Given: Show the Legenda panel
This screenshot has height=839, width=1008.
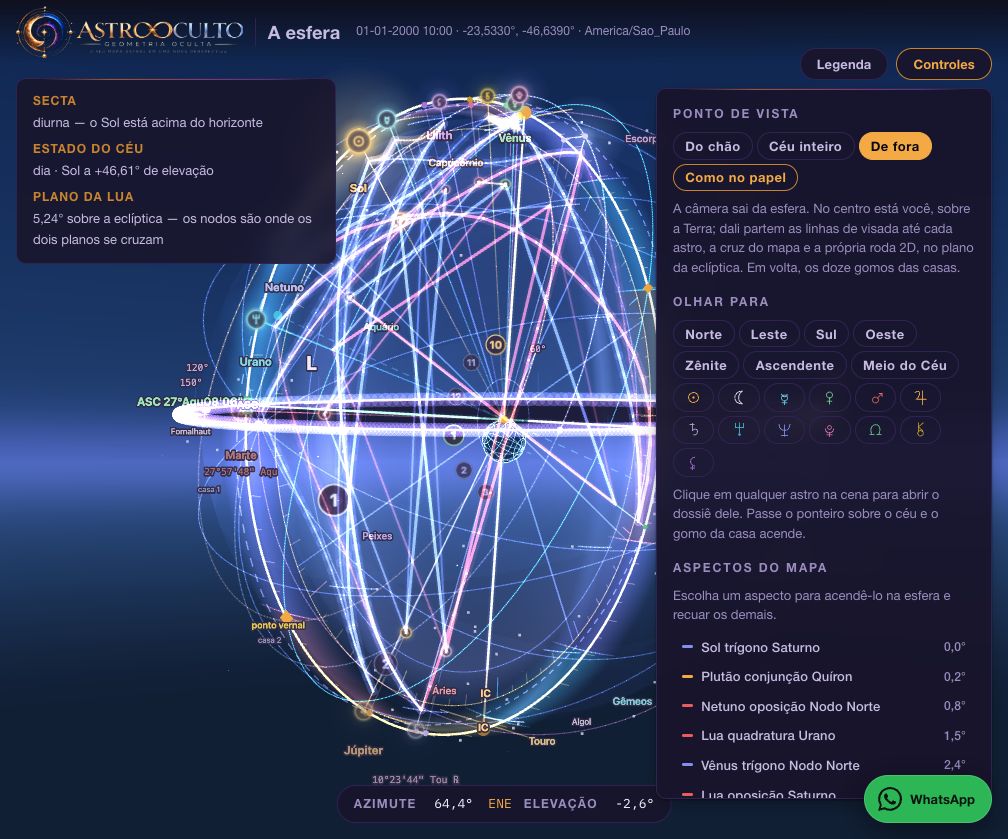Looking at the screenshot, I should pos(843,64).
